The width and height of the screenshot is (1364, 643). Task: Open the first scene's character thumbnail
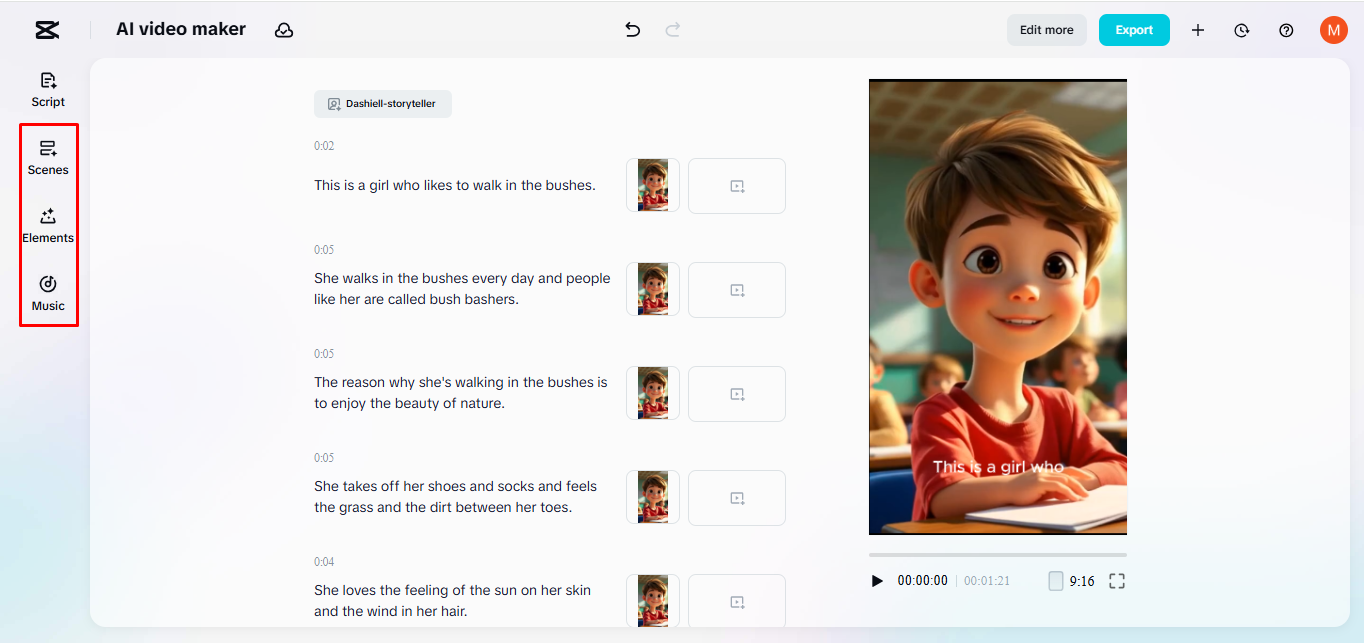(x=652, y=185)
